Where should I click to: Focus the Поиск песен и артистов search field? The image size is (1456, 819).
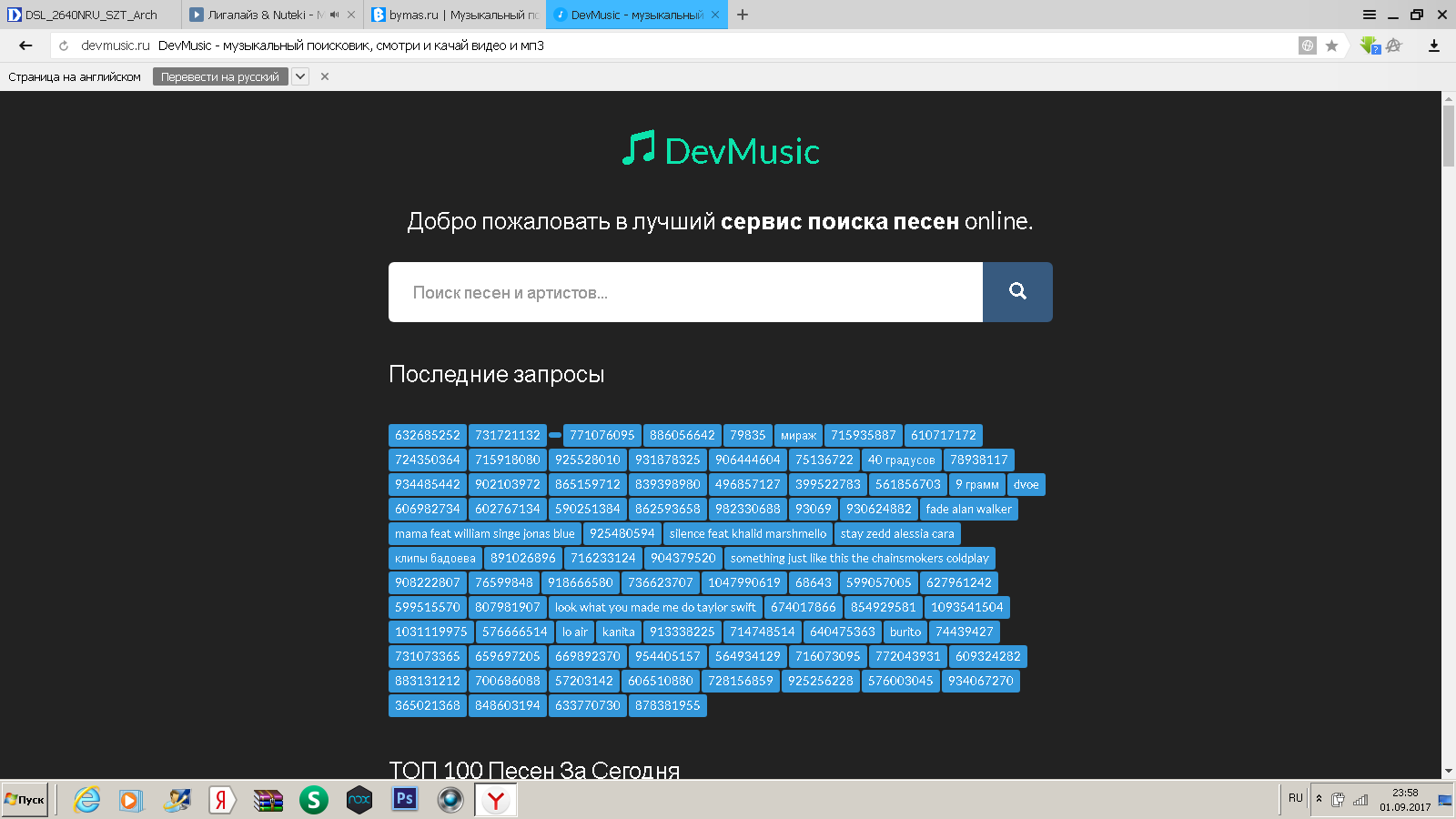click(x=685, y=292)
